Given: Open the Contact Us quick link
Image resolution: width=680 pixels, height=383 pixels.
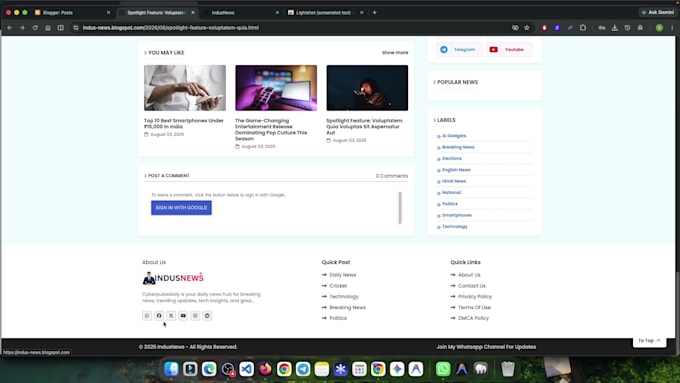Looking at the screenshot, I should coord(471,286).
